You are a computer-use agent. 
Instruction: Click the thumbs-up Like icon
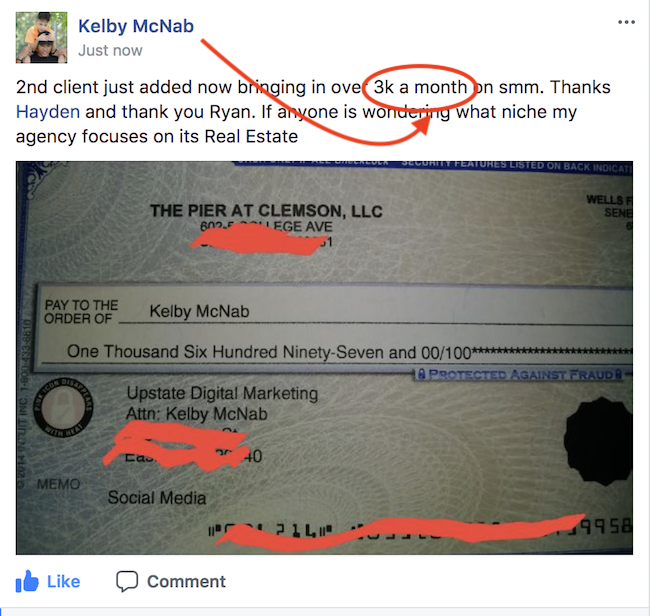click(27, 581)
